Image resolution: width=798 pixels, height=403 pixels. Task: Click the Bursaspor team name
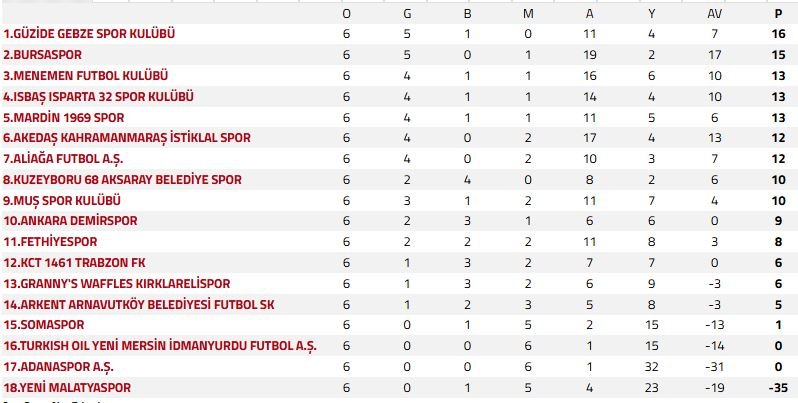pos(42,55)
